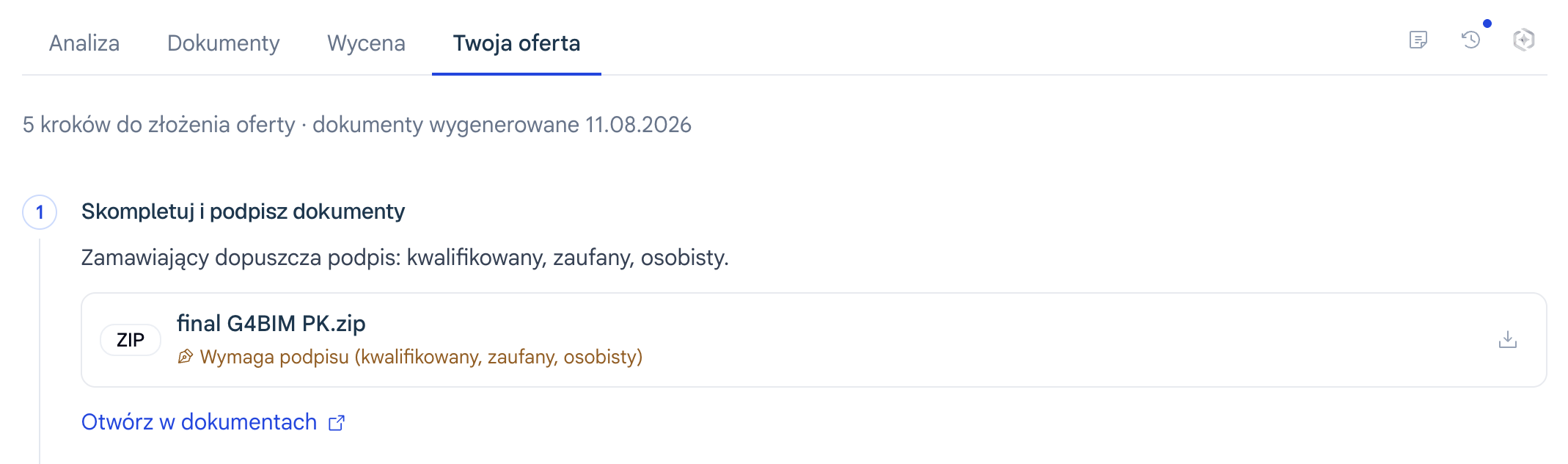This screenshot has height=464, width=1568.
Task: Click the external-link arrow icon
Action: [337, 423]
